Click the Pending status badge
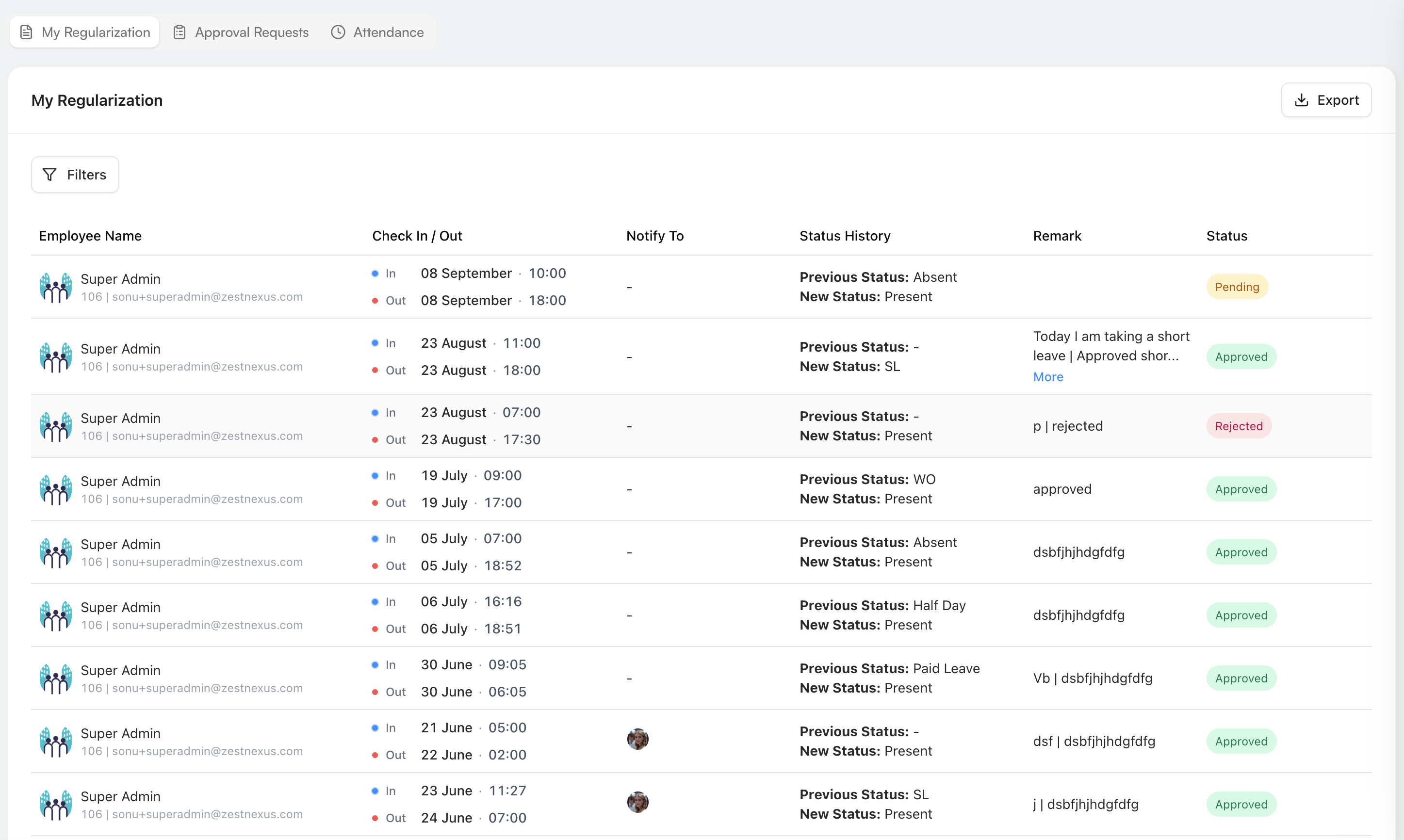Screen dimensions: 1404x840 point(1237,287)
